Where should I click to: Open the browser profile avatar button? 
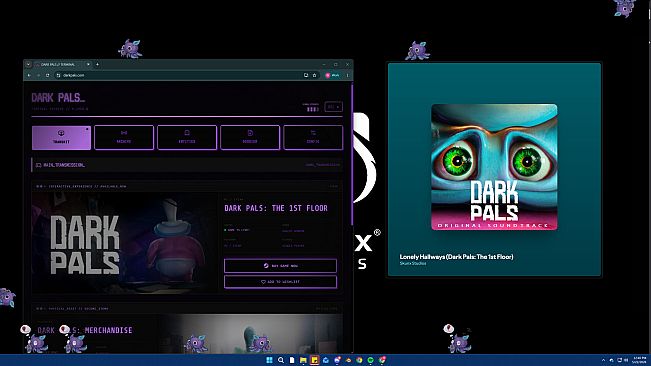(x=333, y=75)
